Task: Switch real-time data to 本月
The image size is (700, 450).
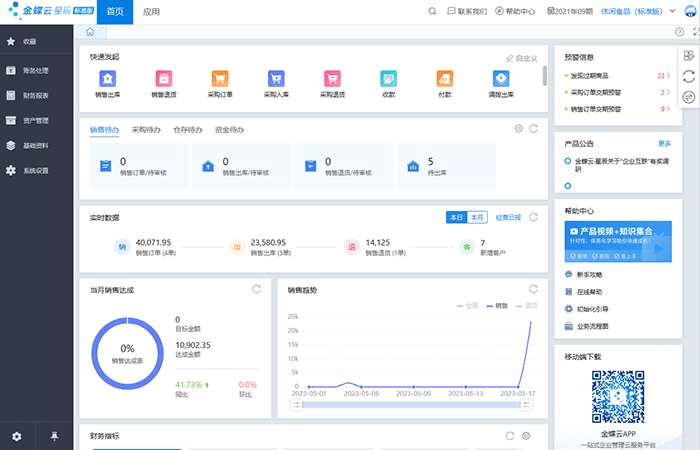Action: (477, 217)
